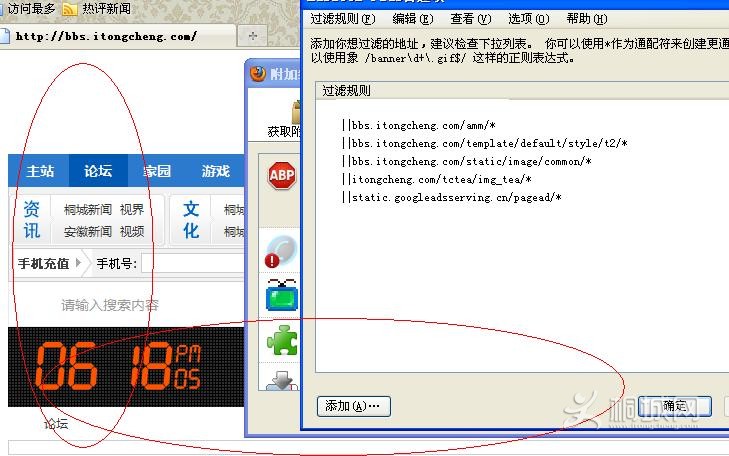The width and height of the screenshot is (729, 456).
Task: Click the speech bubble with red alert icon
Action: [281, 250]
